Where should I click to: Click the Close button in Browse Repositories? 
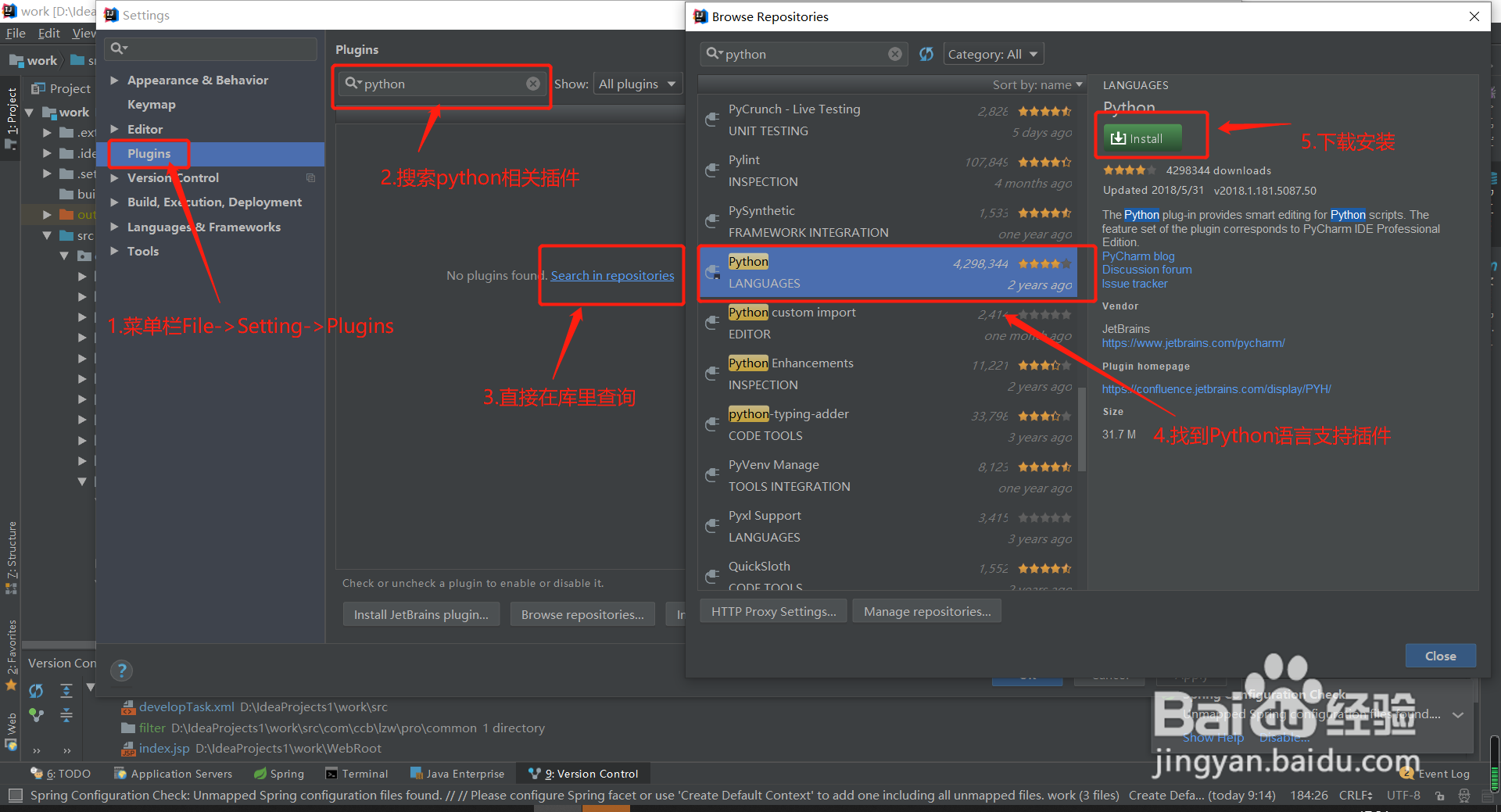[1440, 656]
